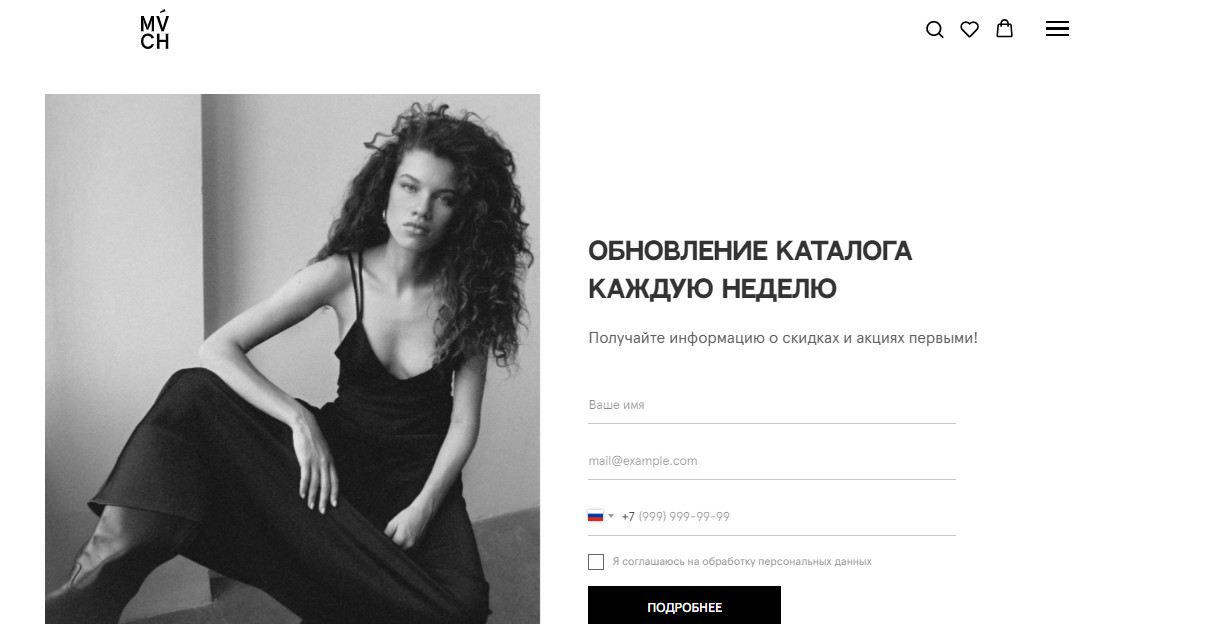
Task: Click the +7 country code prefix
Action: point(628,517)
